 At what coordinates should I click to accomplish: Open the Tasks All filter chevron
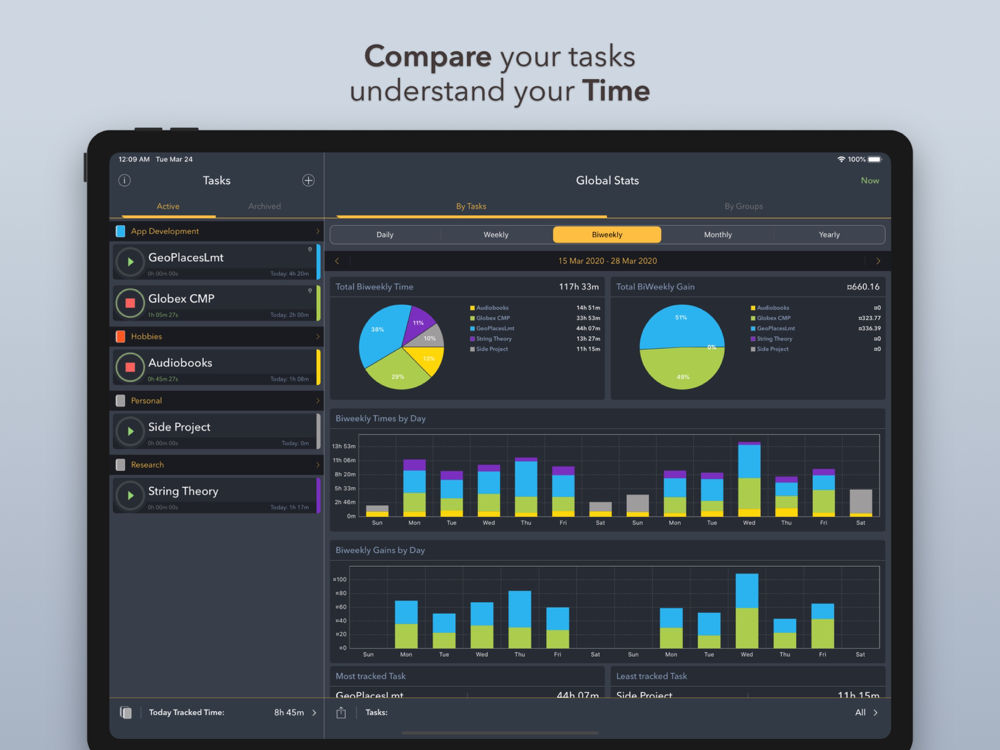pos(876,712)
